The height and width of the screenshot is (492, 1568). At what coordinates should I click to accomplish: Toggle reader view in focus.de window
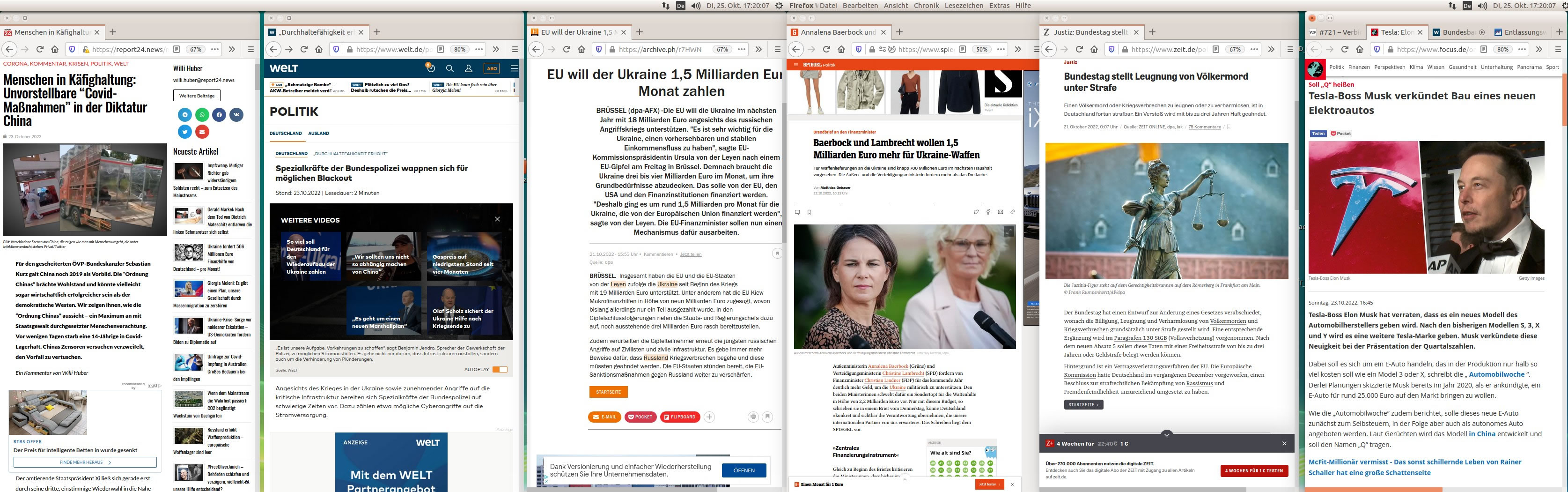click(1484, 49)
